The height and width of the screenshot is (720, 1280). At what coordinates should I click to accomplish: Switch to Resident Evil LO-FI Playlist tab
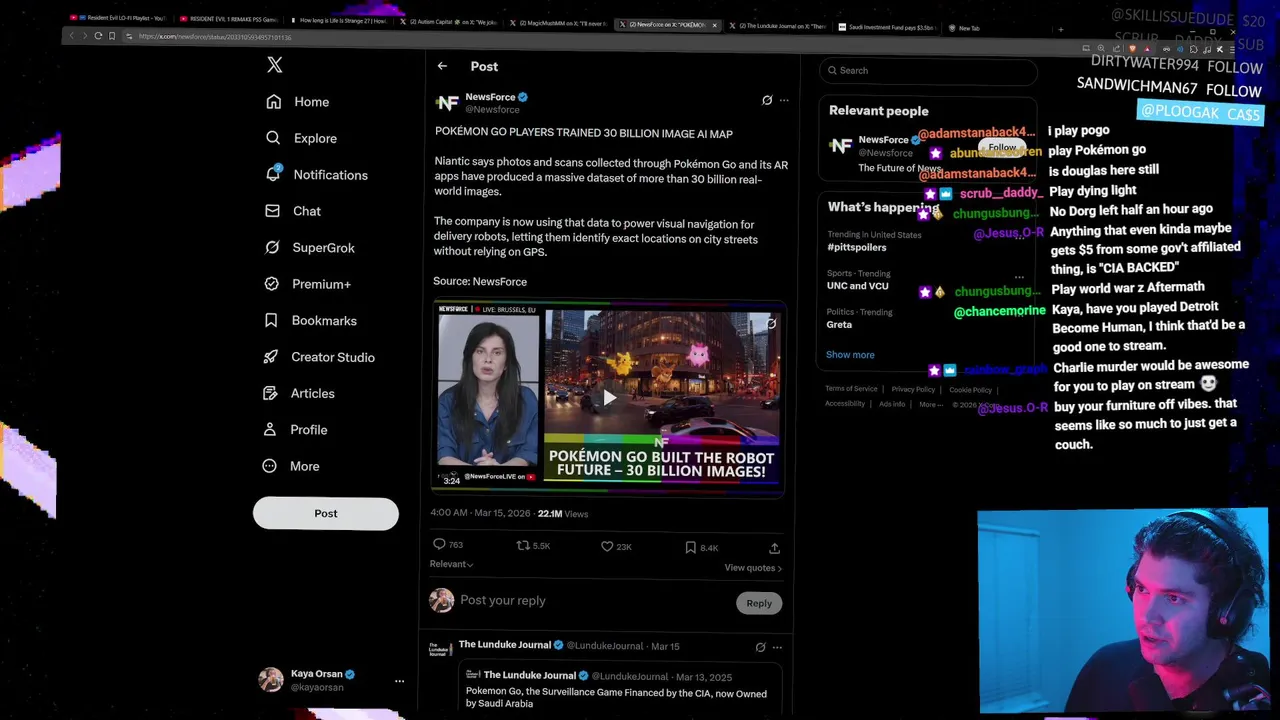(118, 18)
